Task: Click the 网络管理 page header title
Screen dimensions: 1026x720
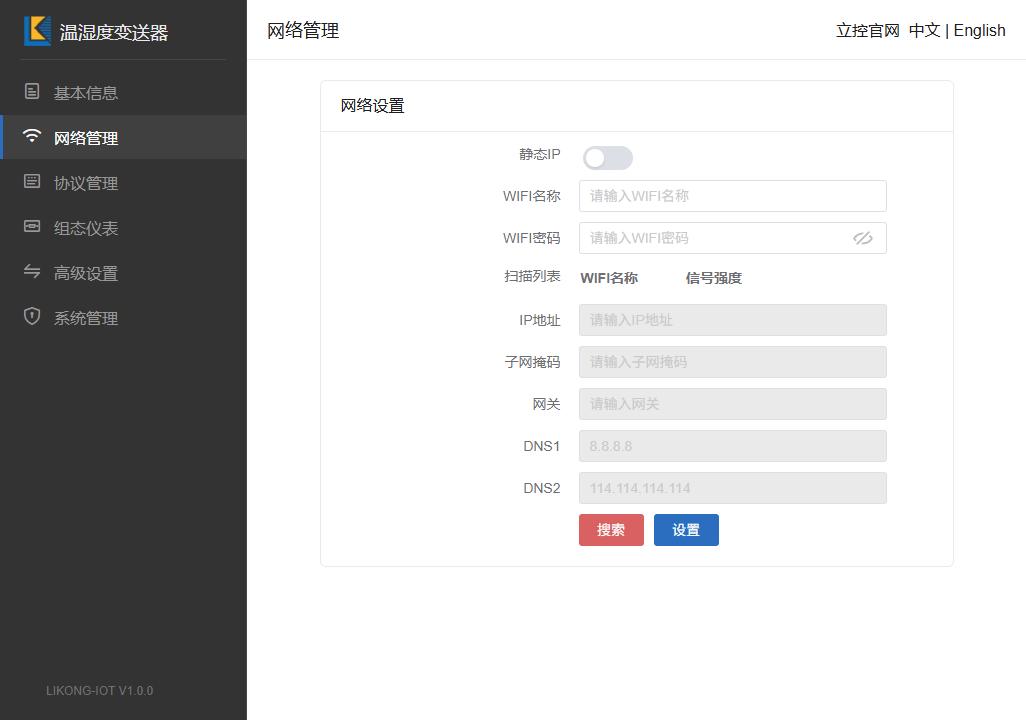Action: [x=303, y=31]
